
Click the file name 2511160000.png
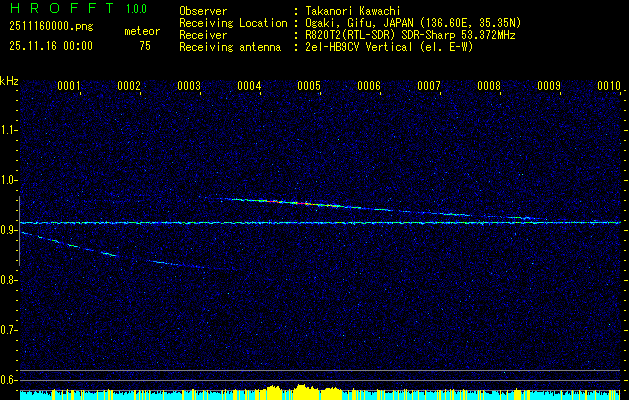(x=51, y=27)
